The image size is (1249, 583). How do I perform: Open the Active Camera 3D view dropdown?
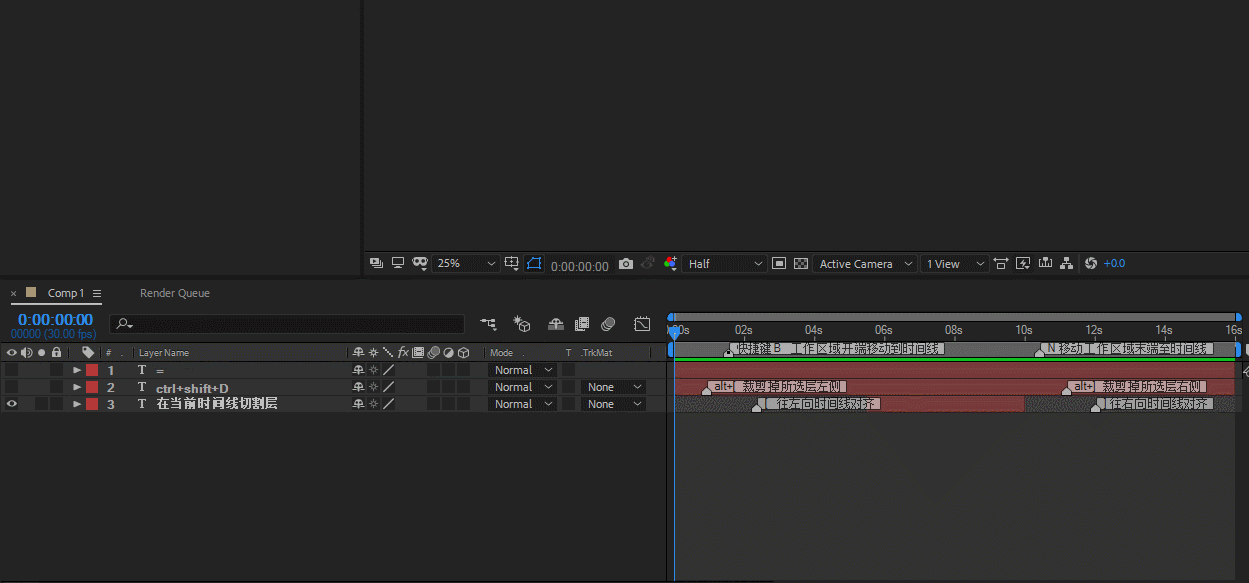coord(866,264)
